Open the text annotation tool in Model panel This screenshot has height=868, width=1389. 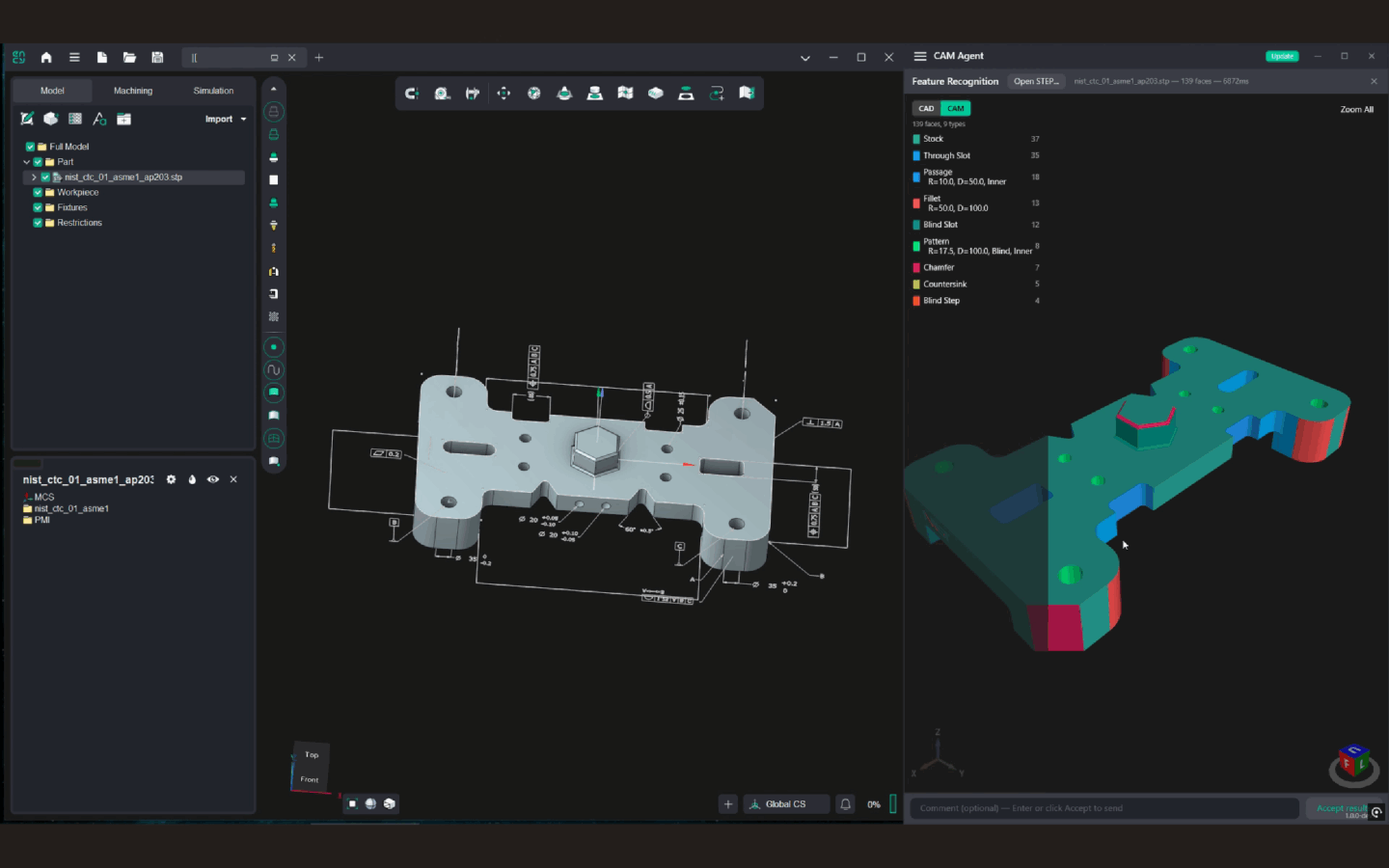[99, 118]
